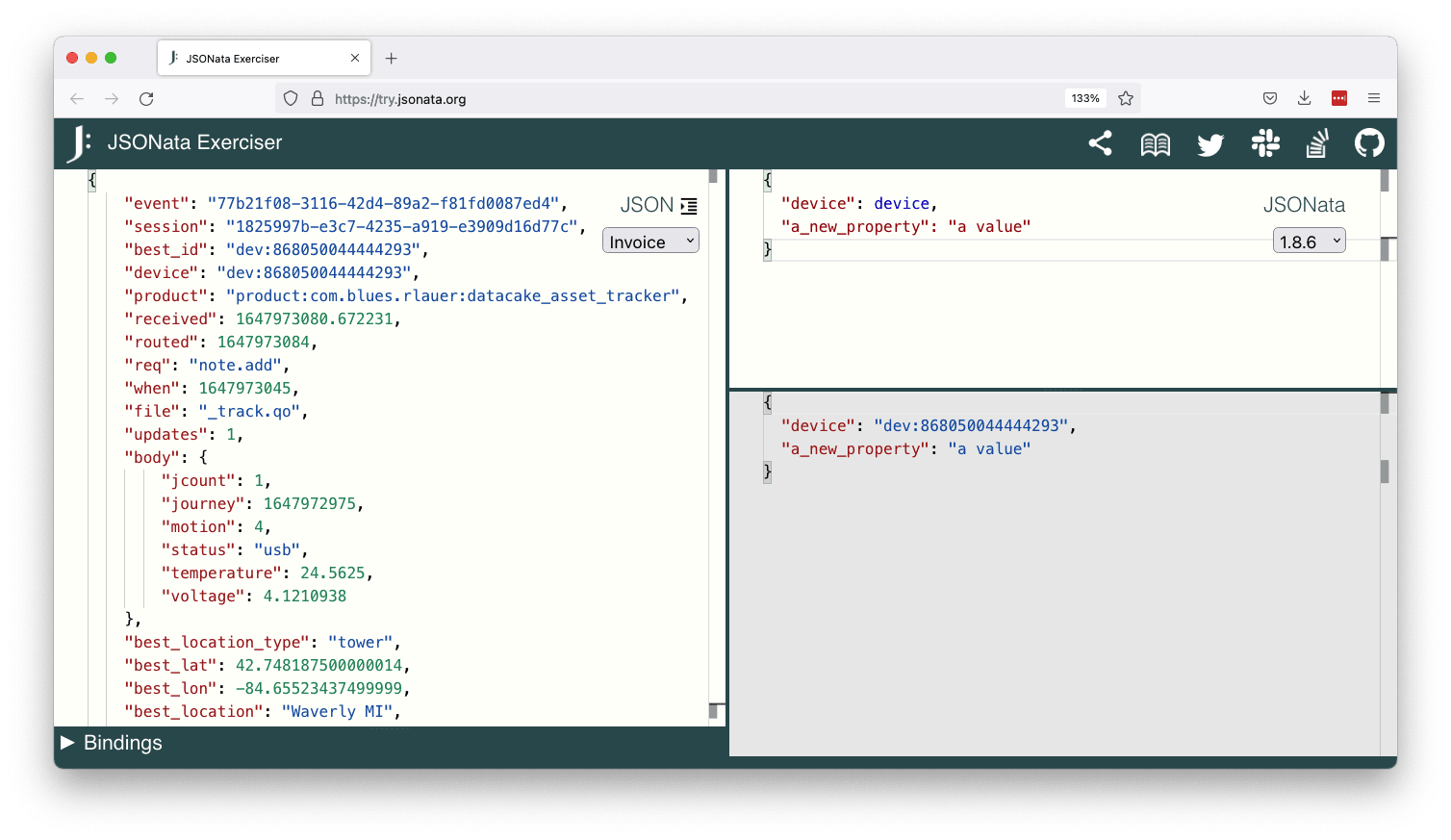The width and height of the screenshot is (1451, 840).
Task: Open the 1.8.6 version dropdown
Action: click(1310, 242)
